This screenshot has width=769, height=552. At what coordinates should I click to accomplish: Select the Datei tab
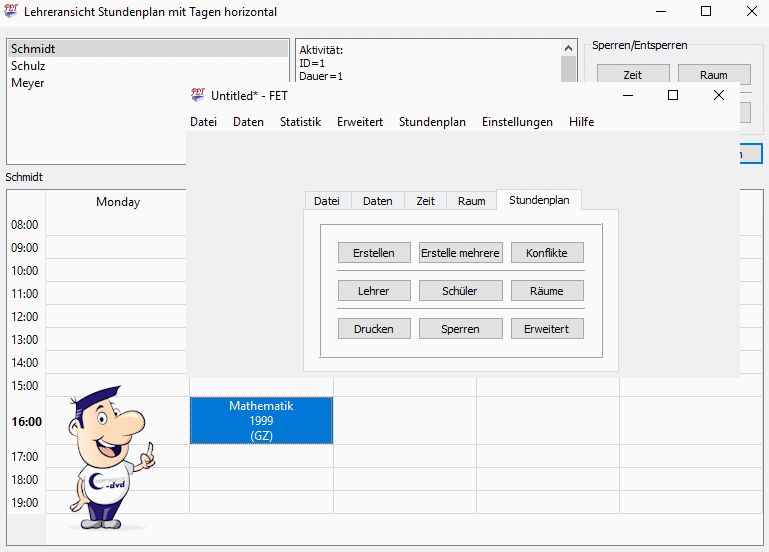tap(327, 201)
